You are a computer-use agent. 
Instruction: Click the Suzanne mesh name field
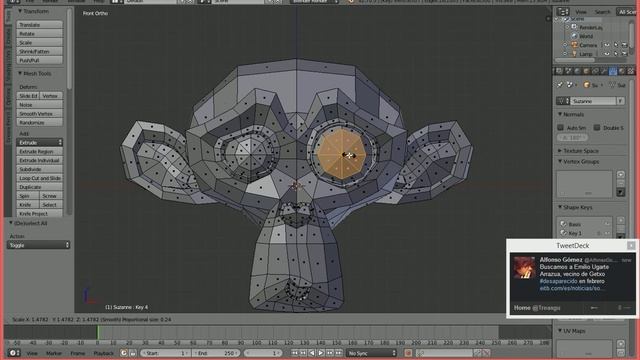[593, 101]
